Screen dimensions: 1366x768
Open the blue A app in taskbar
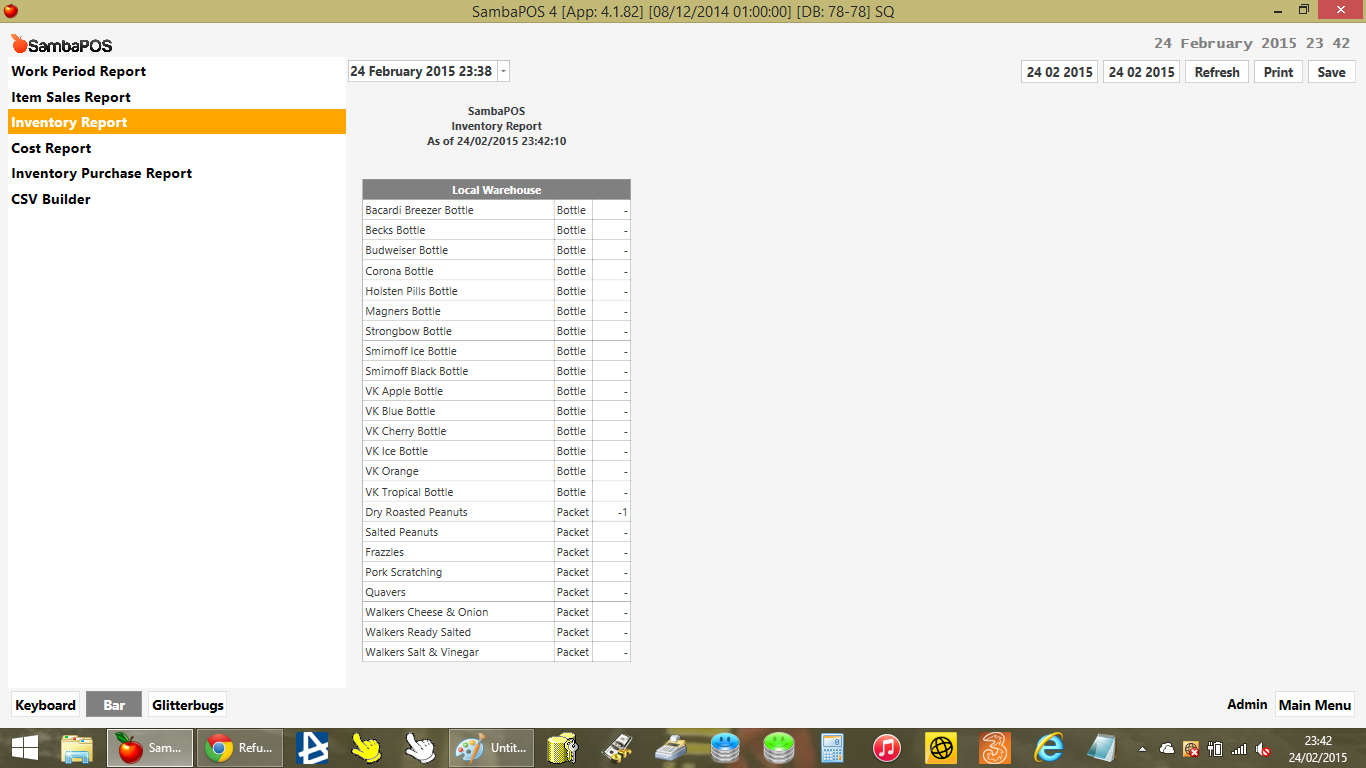click(312, 748)
